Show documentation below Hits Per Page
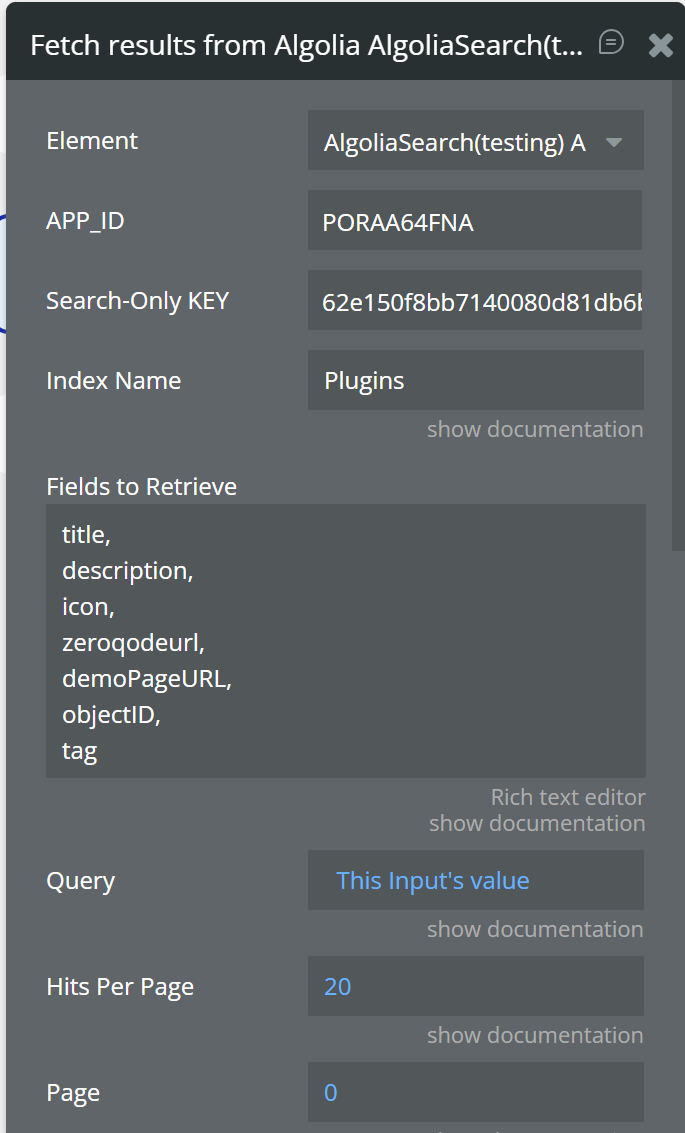 click(x=535, y=1035)
